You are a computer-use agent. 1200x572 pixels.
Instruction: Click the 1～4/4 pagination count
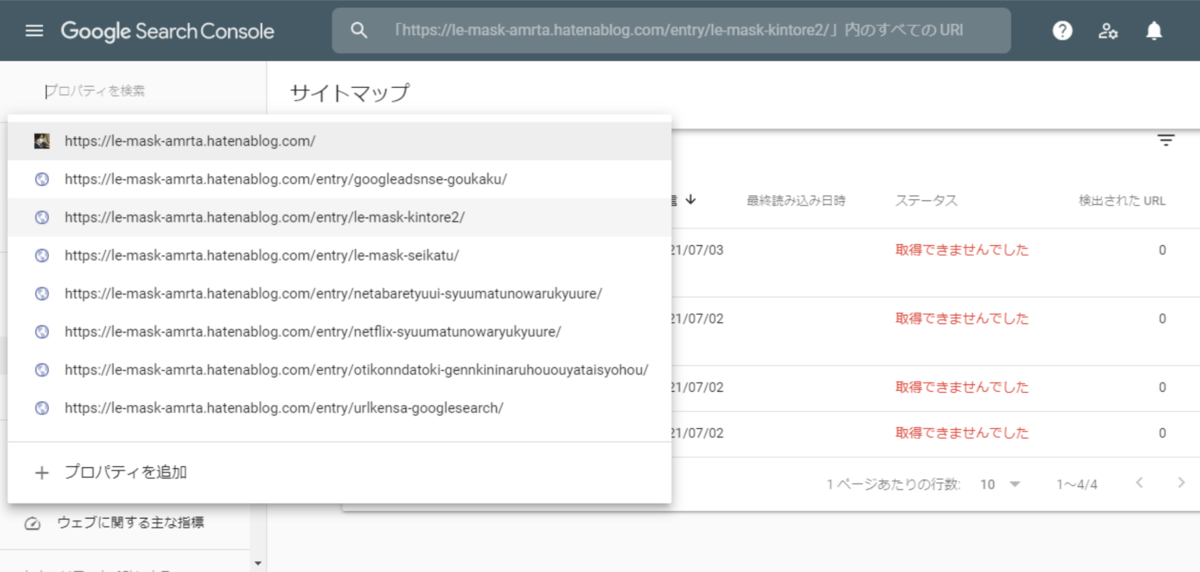[x=1077, y=484]
